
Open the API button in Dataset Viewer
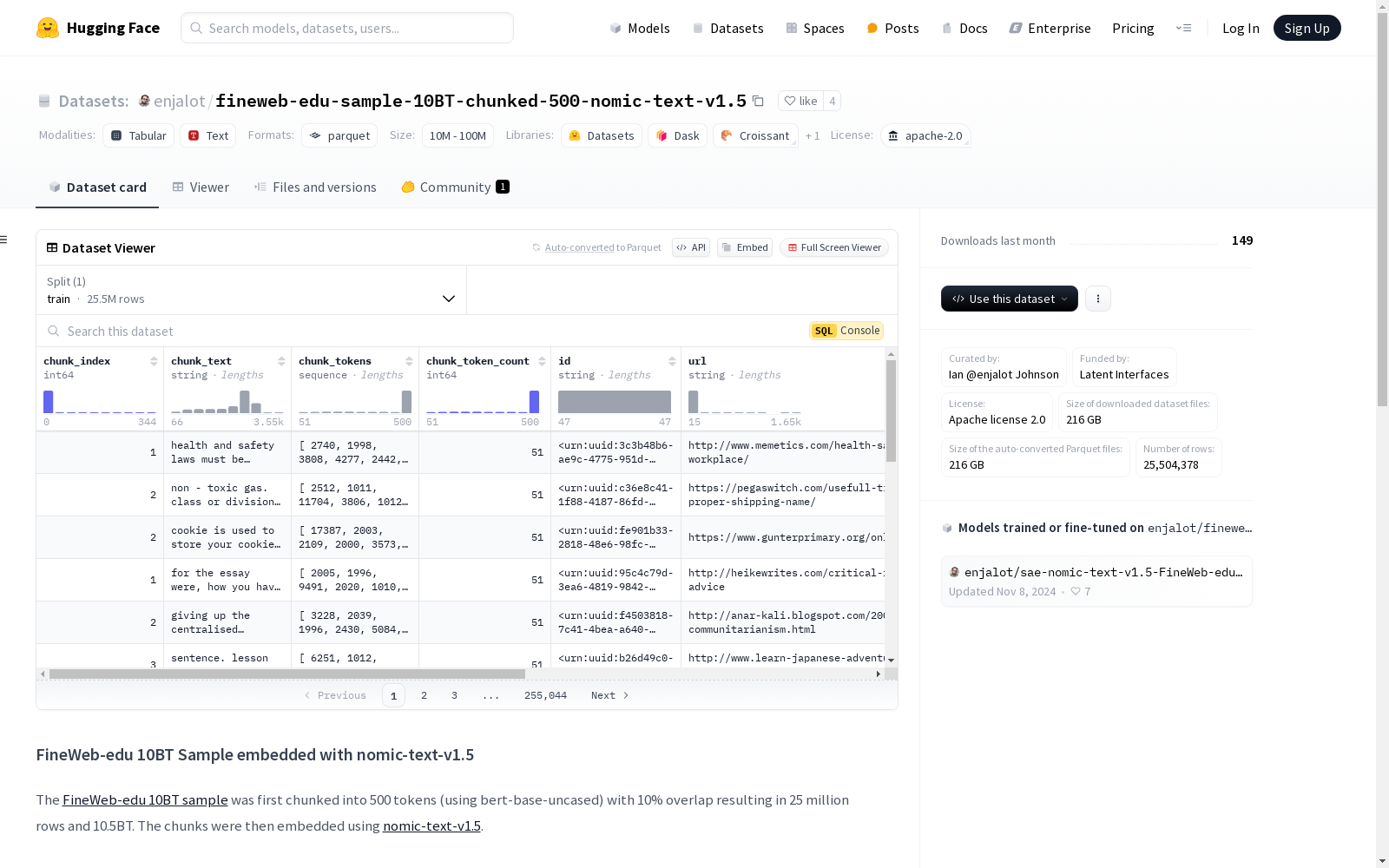pos(691,247)
